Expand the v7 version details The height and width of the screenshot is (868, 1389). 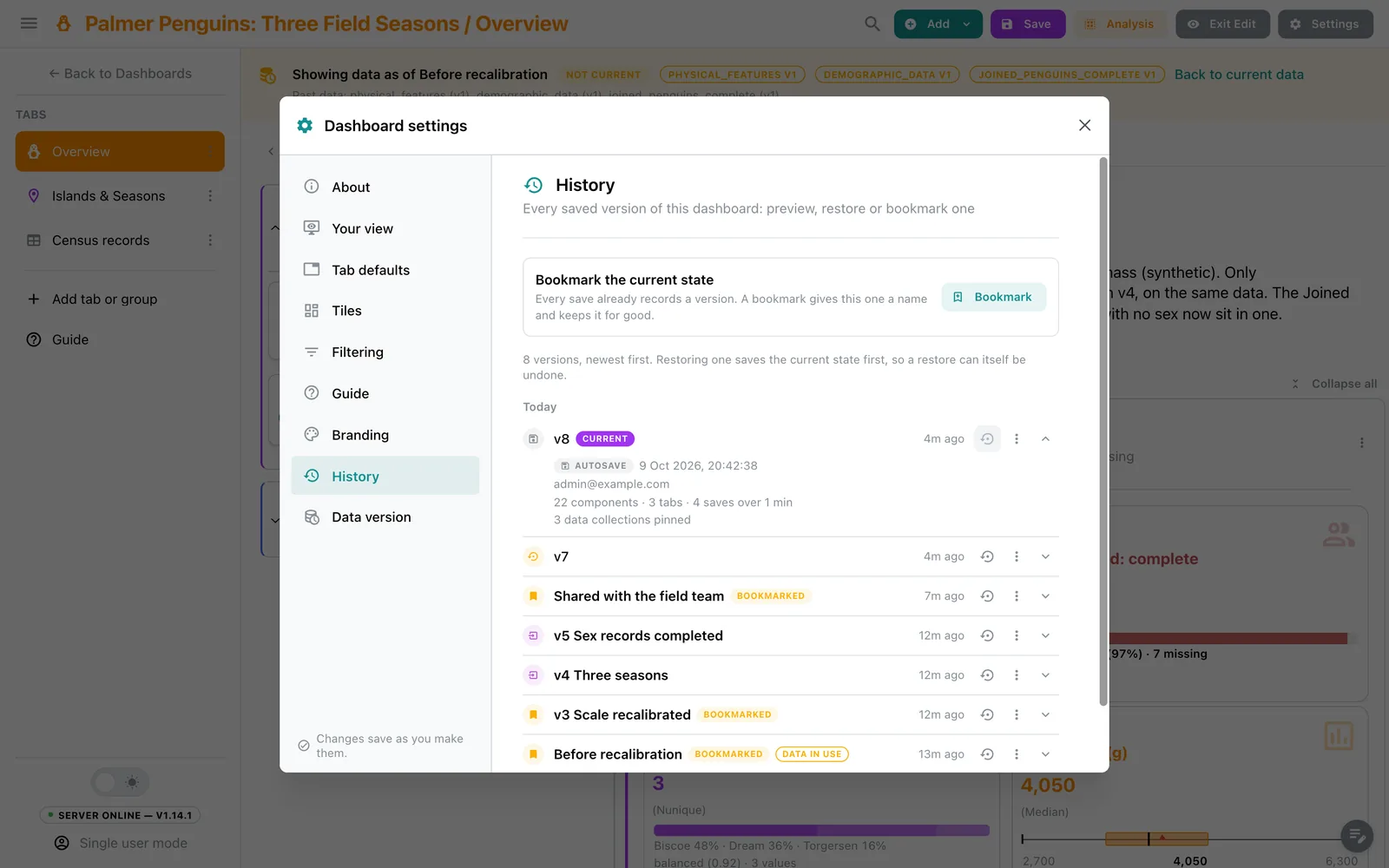[x=1045, y=556]
